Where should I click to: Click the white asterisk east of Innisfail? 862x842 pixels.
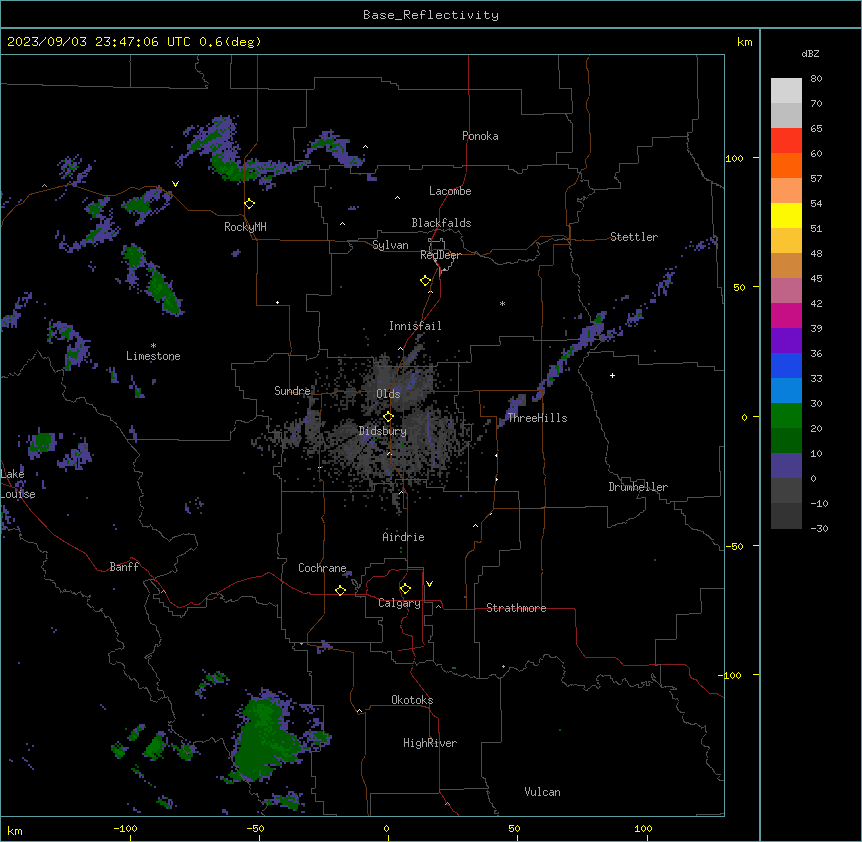(502, 303)
